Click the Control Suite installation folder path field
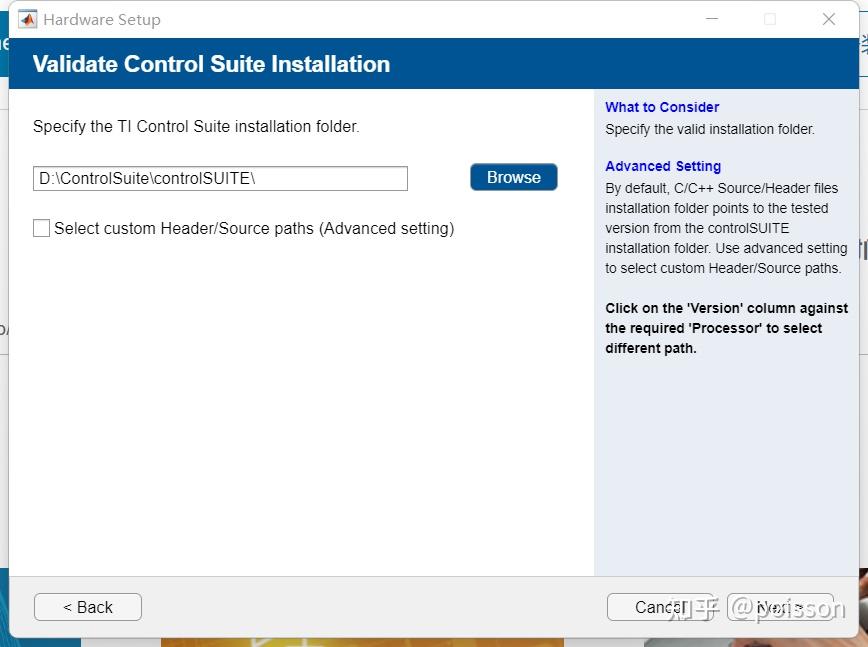This screenshot has height=647, width=868. [x=220, y=178]
